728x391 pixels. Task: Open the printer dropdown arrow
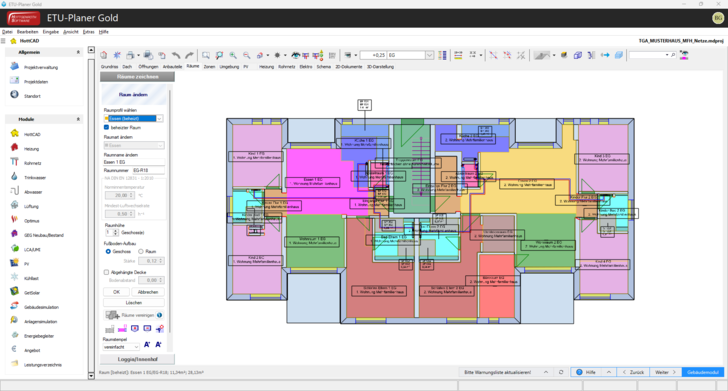(138, 55)
